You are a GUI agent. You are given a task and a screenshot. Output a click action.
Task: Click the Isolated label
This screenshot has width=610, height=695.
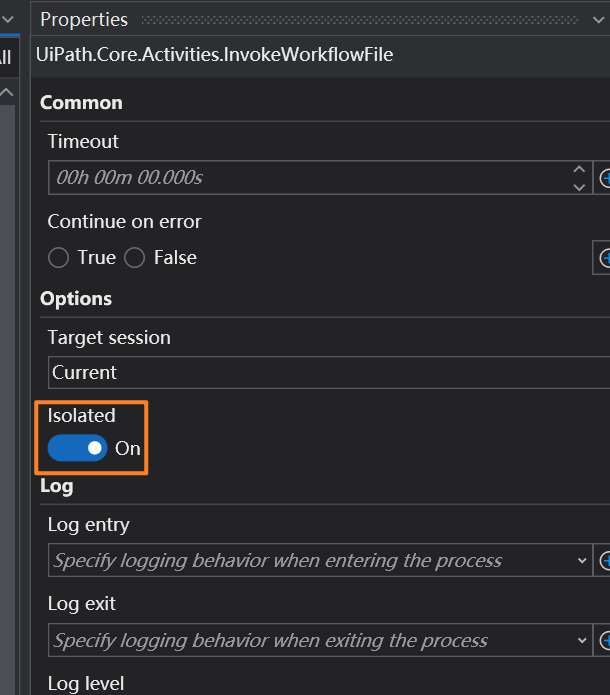pos(82,416)
